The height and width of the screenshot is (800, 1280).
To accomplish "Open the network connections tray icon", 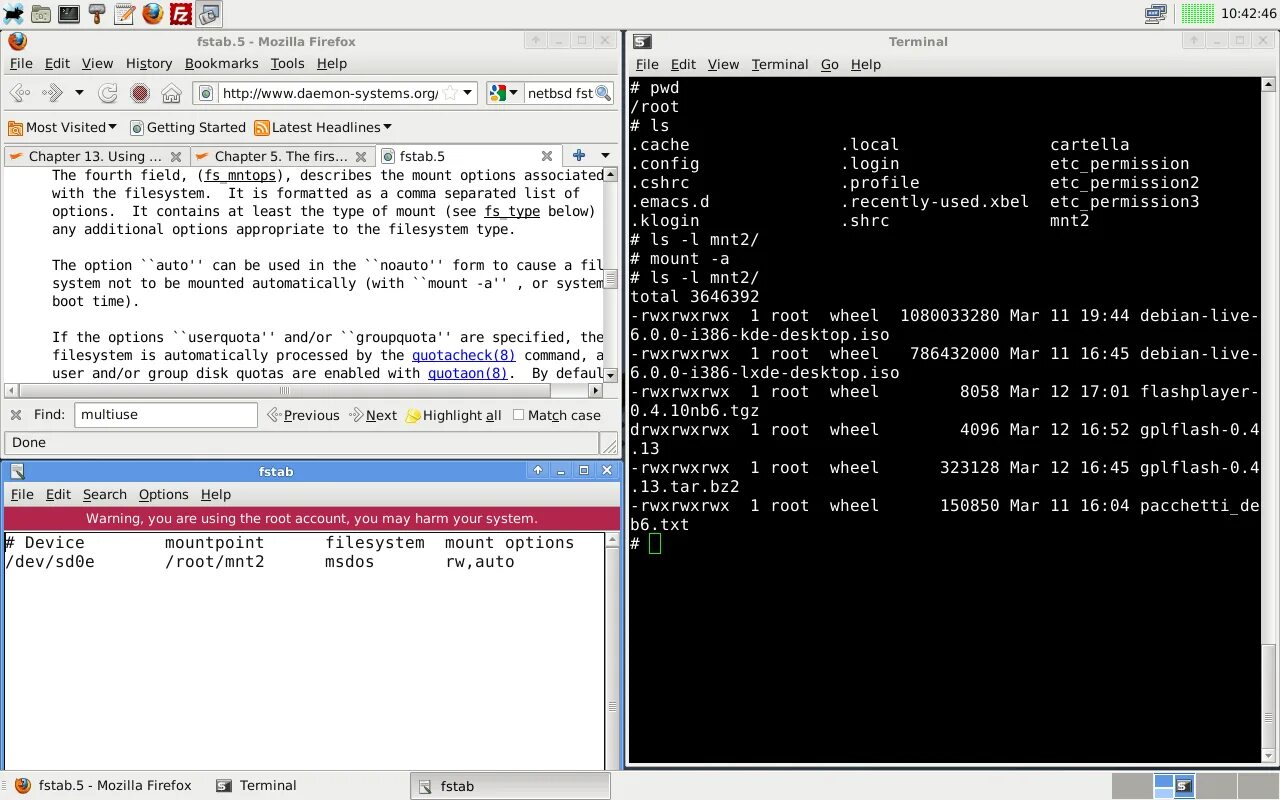I will pos(1155,14).
